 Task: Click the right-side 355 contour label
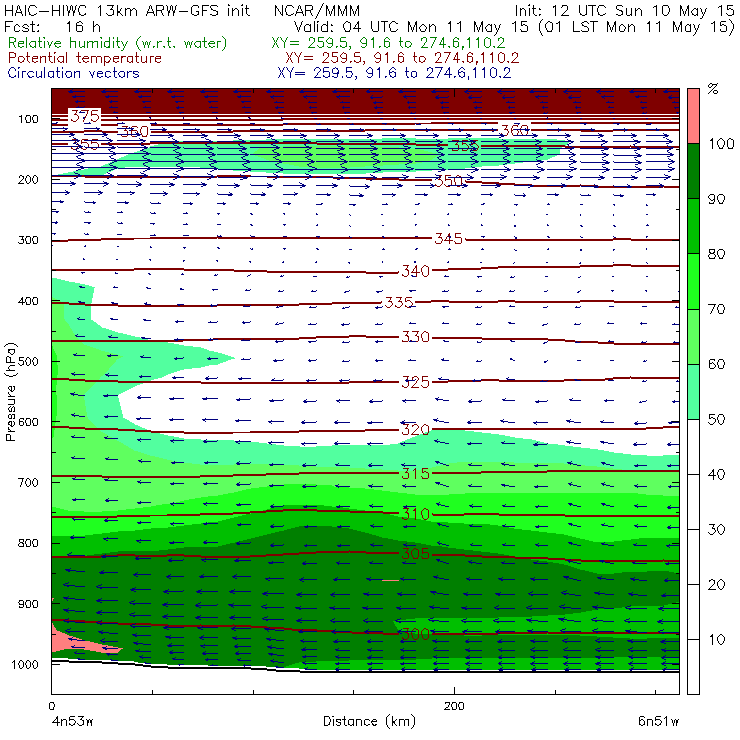click(465, 145)
